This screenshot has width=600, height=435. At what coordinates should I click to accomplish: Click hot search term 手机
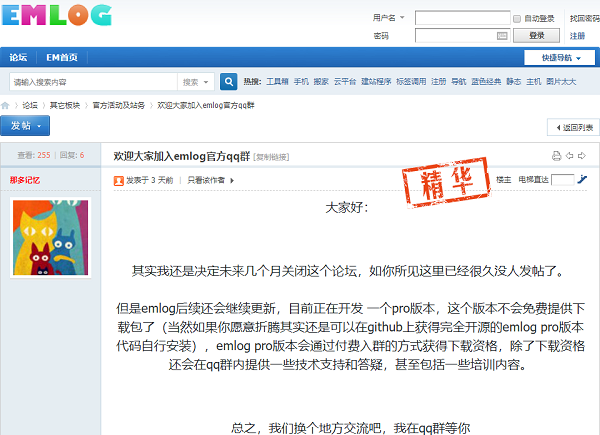click(x=301, y=81)
